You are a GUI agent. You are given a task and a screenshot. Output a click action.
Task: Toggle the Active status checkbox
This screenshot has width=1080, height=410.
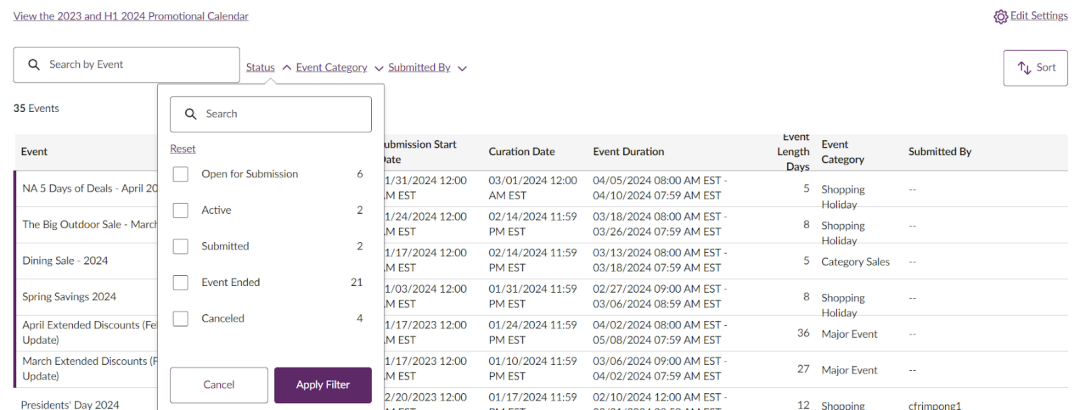point(181,210)
